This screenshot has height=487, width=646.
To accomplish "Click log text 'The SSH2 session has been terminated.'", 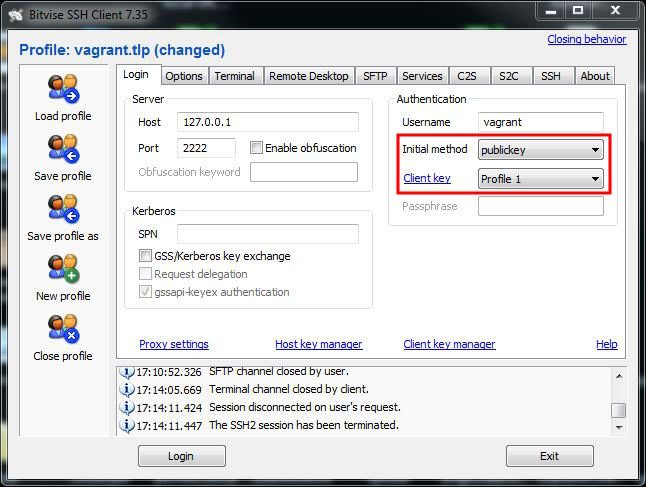I will click(x=304, y=425).
